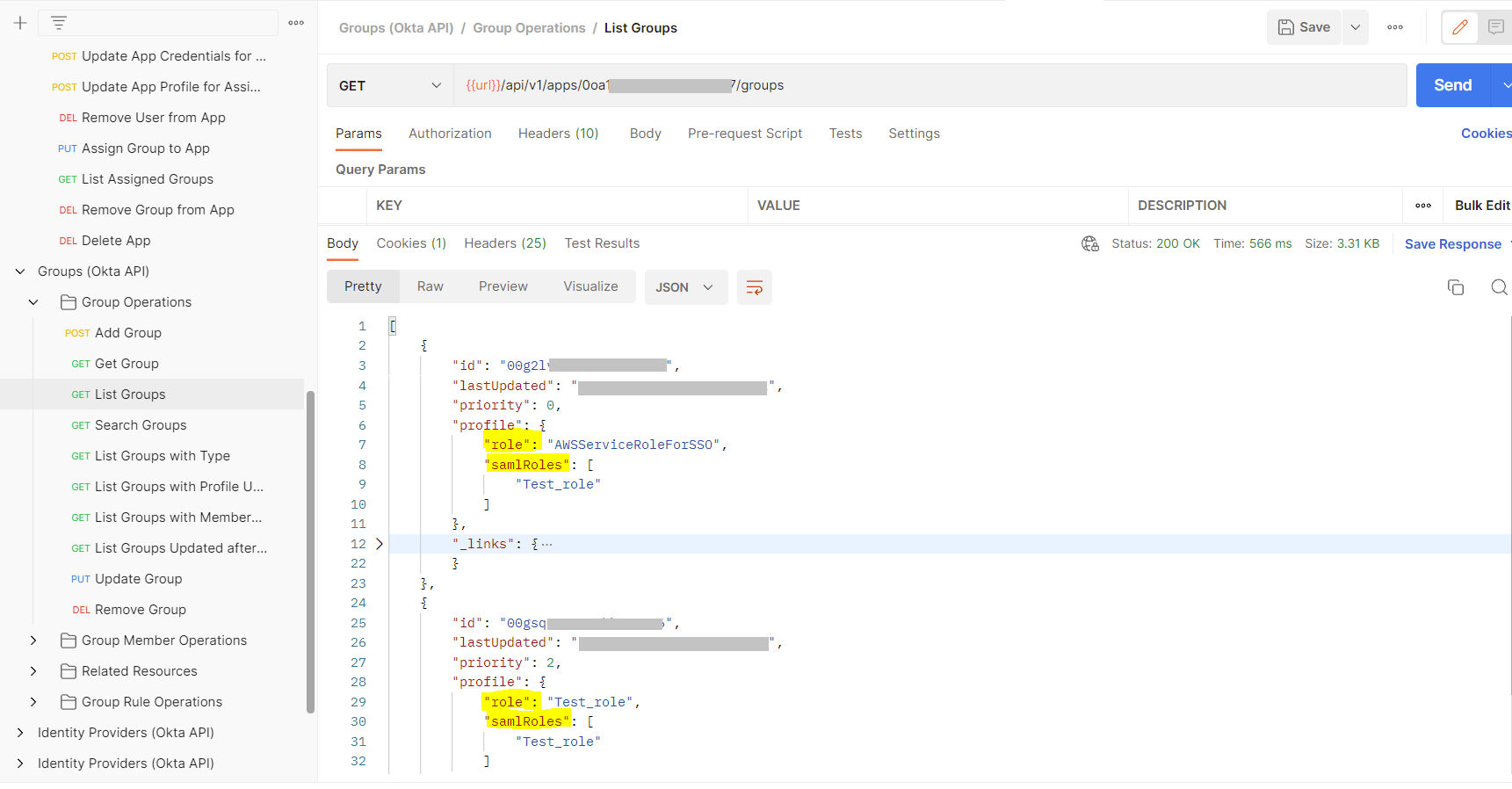Click the Send button
The width and height of the screenshot is (1512, 789).
(1452, 85)
